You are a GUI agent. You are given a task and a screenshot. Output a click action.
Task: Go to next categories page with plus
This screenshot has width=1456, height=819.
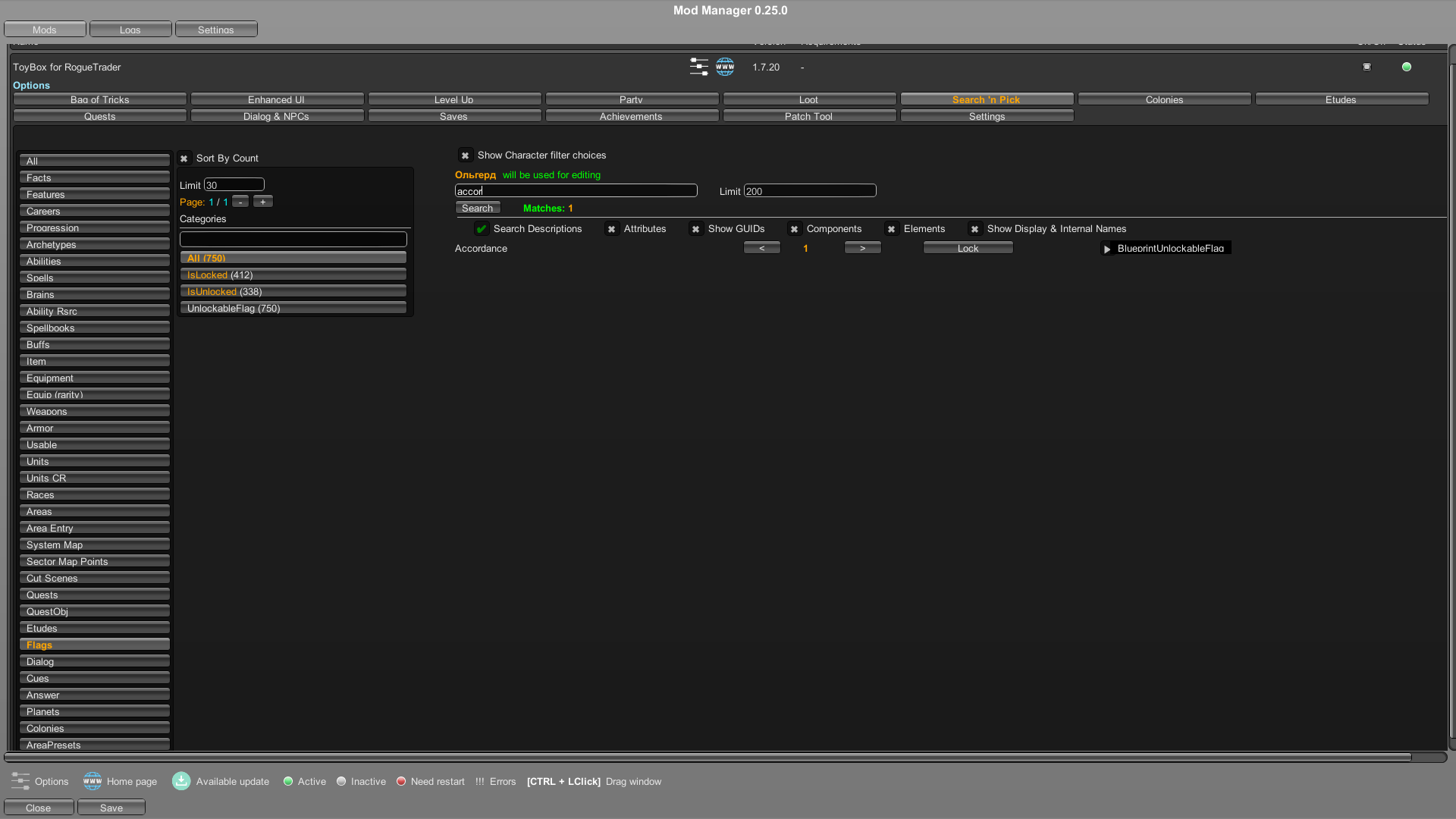[x=263, y=202]
